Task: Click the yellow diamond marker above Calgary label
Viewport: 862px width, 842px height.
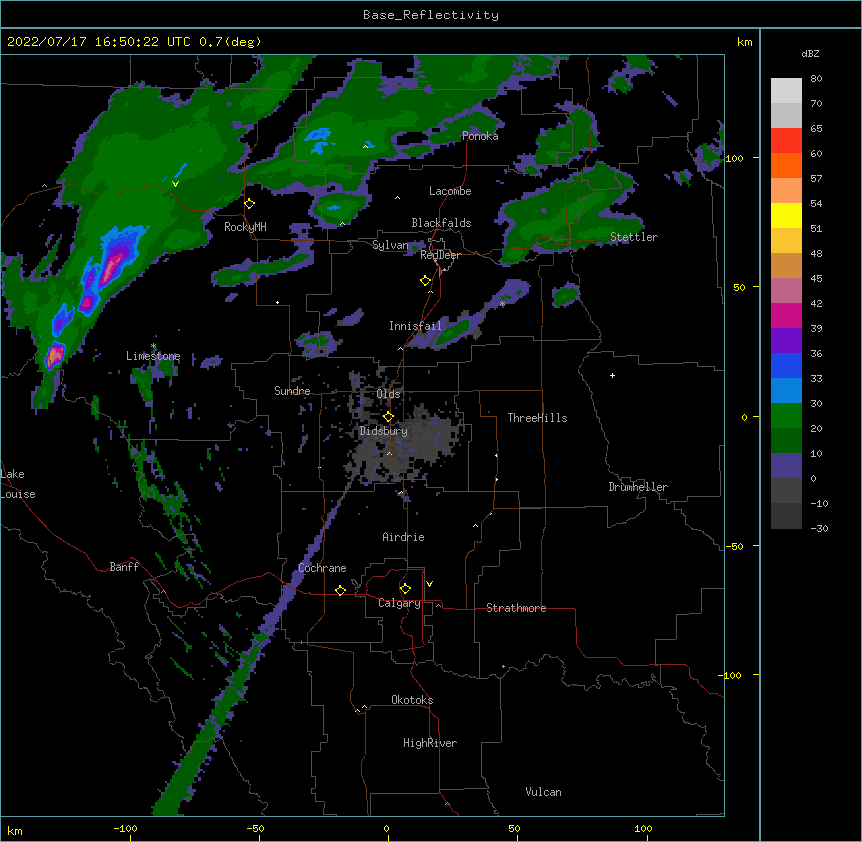Action: point(405,589)
